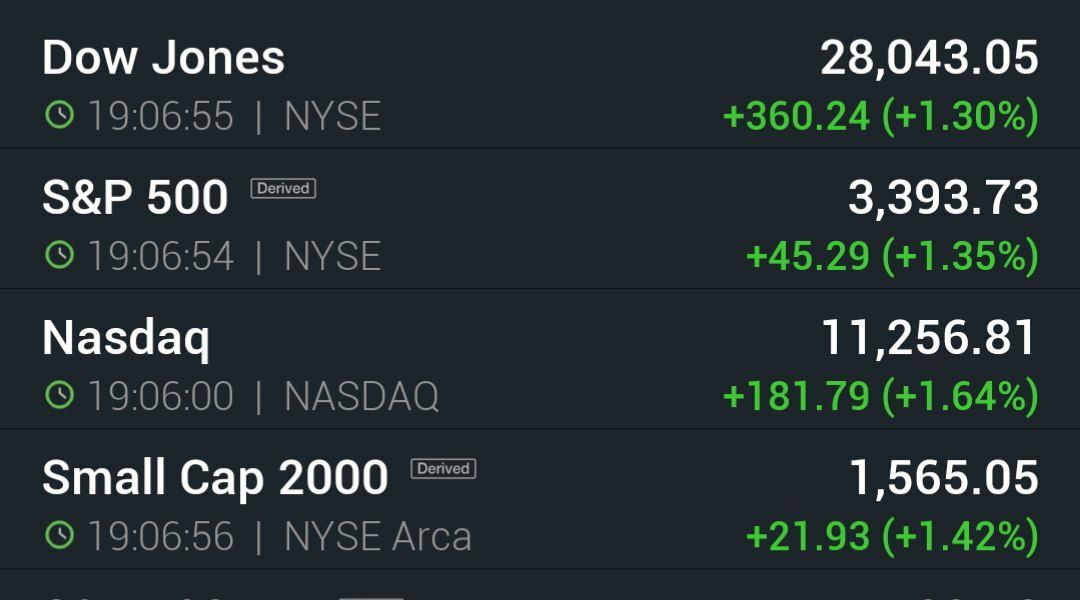Click the +181.79 (+1.64%) change value
1080x600 pixels.
[881, 397]
